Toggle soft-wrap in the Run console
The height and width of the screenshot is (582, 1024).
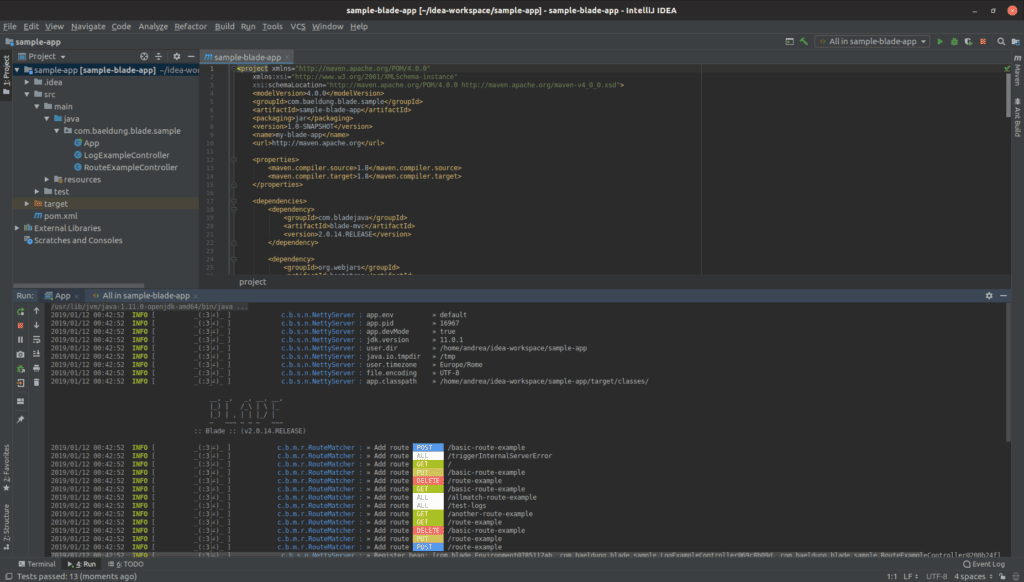pos(37,339)
